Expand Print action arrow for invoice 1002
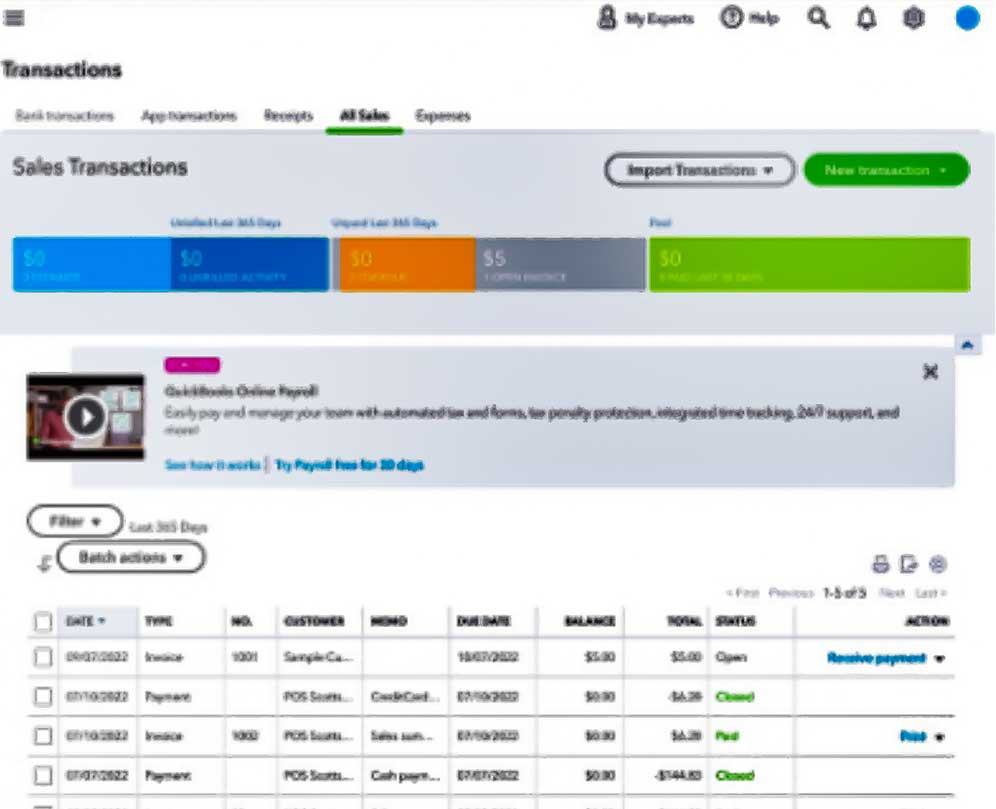 [939, 737]
